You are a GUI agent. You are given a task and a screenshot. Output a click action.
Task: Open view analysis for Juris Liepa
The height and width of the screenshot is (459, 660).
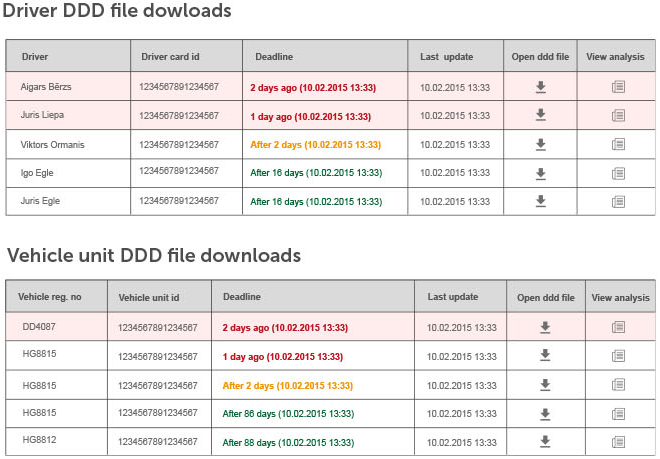[x=618, y=115]
